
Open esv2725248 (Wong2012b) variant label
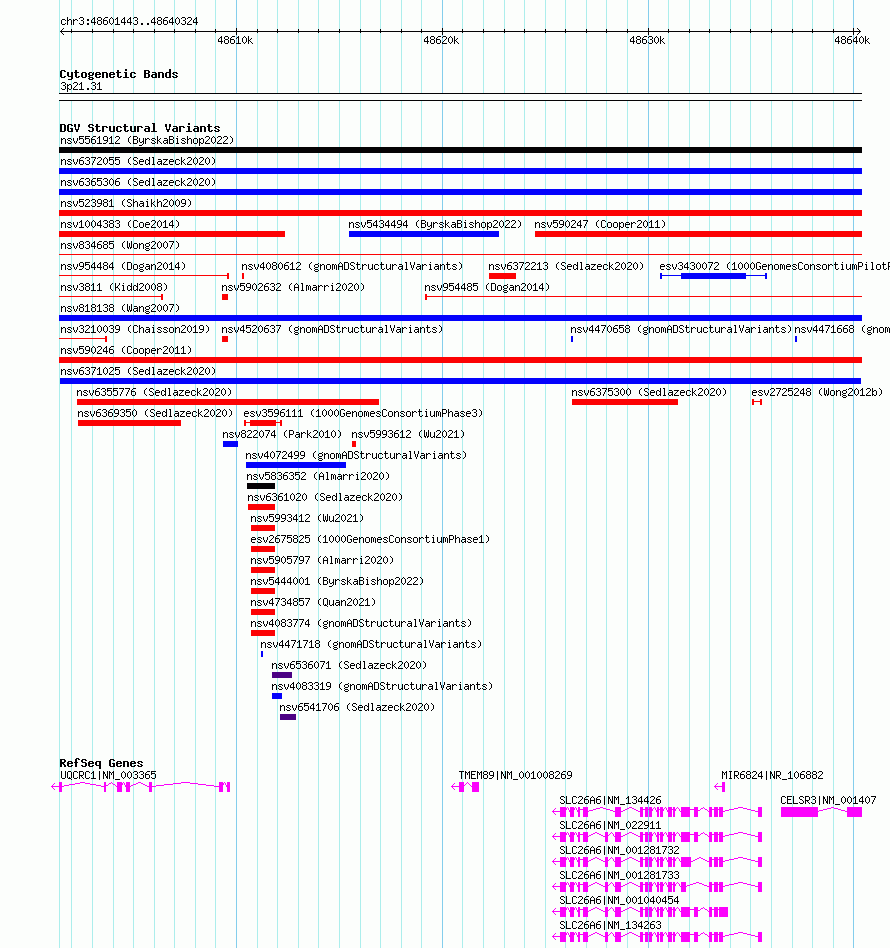pos(817,392)
